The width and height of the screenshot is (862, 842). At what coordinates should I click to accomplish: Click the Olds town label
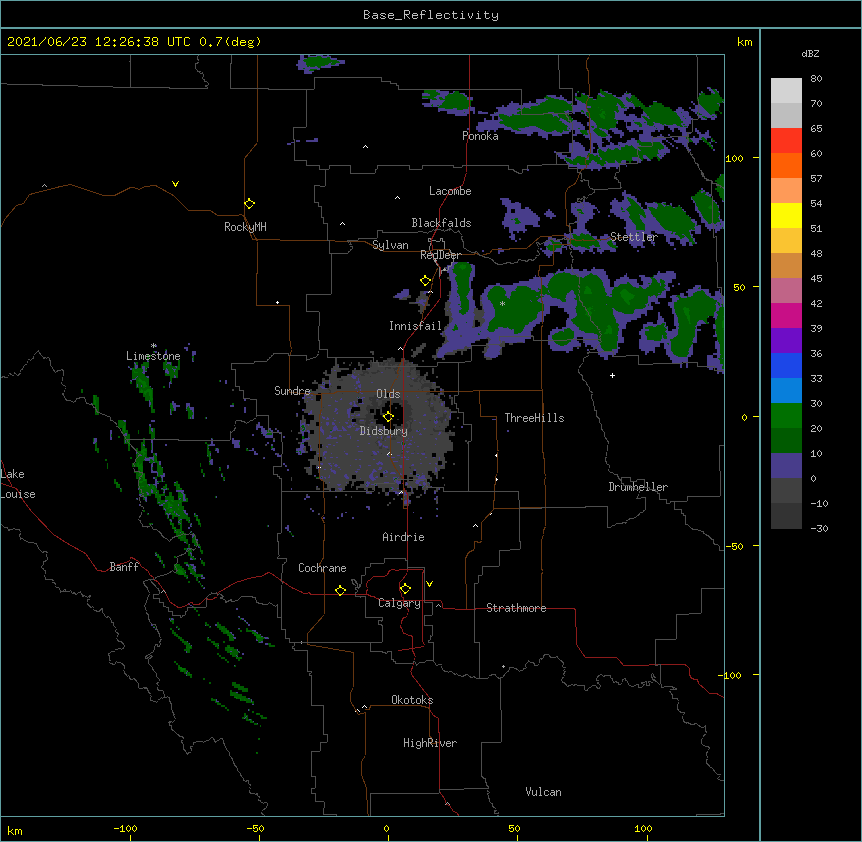pos(388,394)
